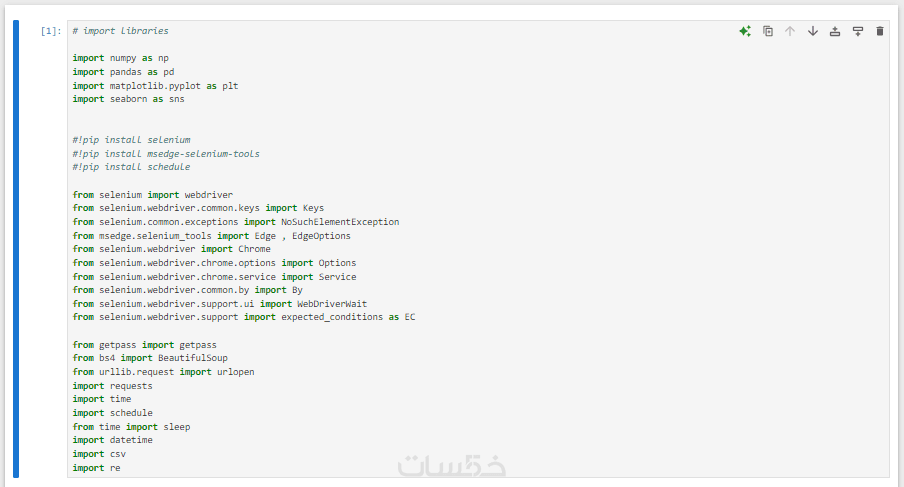Click the 'expected_conditions as EC' import line
Image resolution: width=904 pixels, height=487 pixels.
tap(243, 317)
